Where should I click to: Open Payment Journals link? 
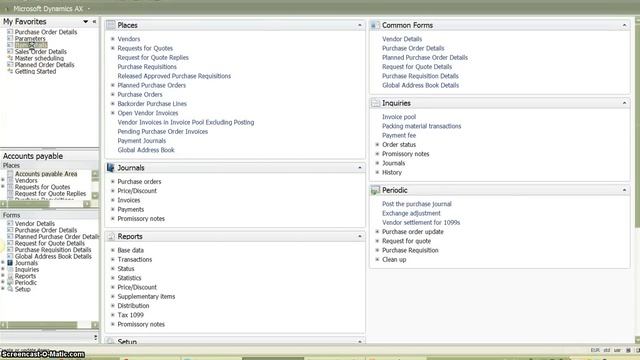[142, 141]
